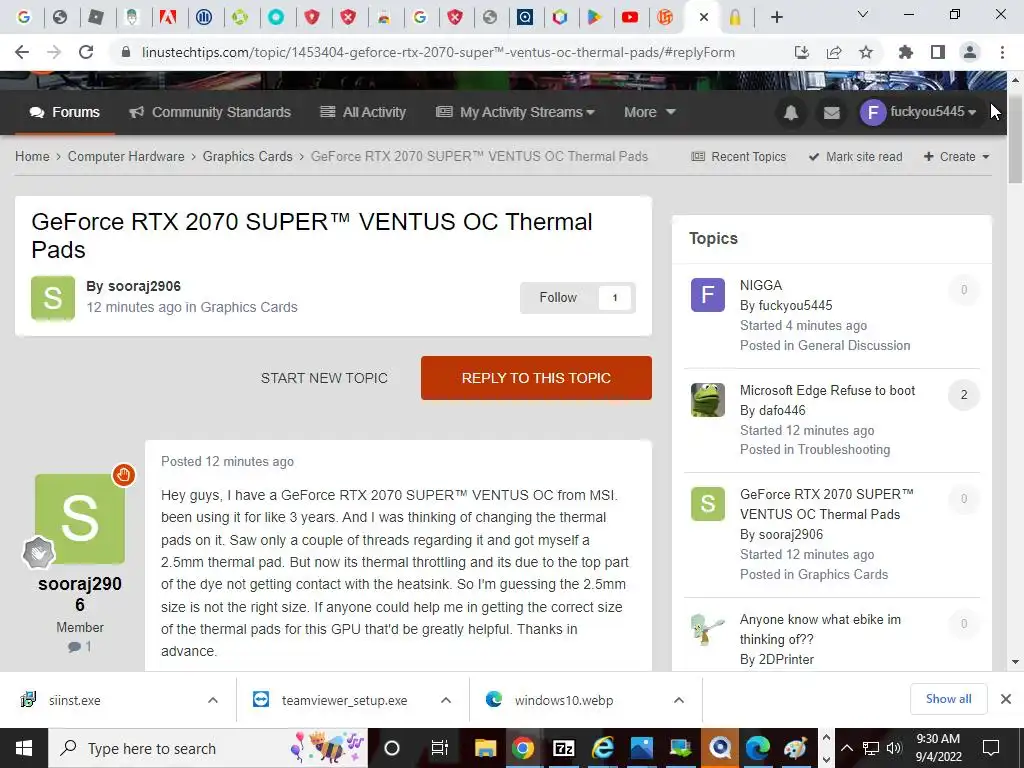
Task: Open Microsoft Edge from the taskbar
Action: click(758, 748)
